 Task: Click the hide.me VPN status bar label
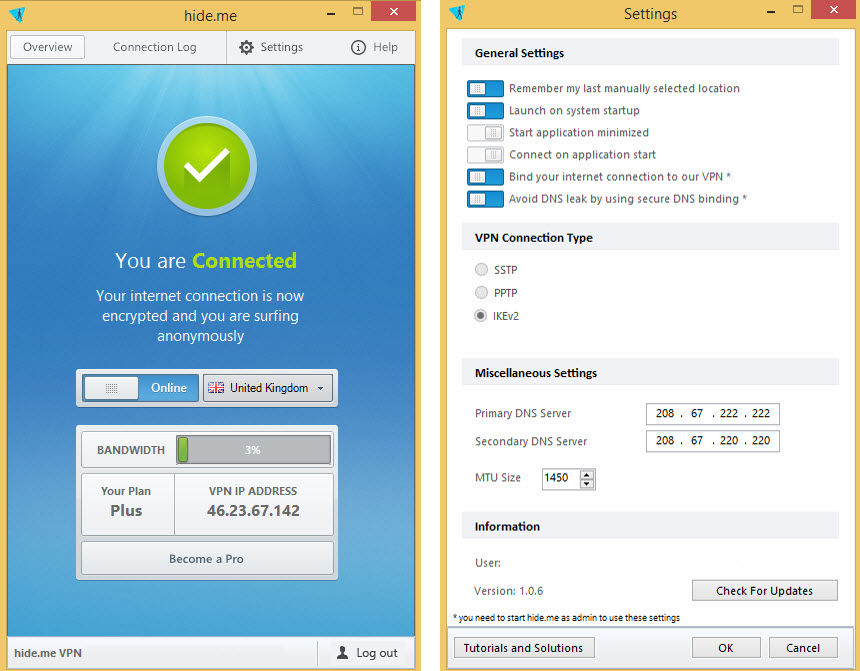[48, 653]
